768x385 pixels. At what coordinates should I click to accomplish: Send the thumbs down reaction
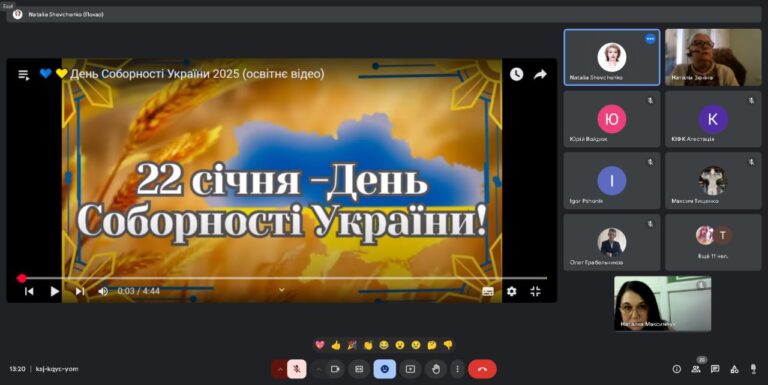pyautogui.click(x=448, y=345)
